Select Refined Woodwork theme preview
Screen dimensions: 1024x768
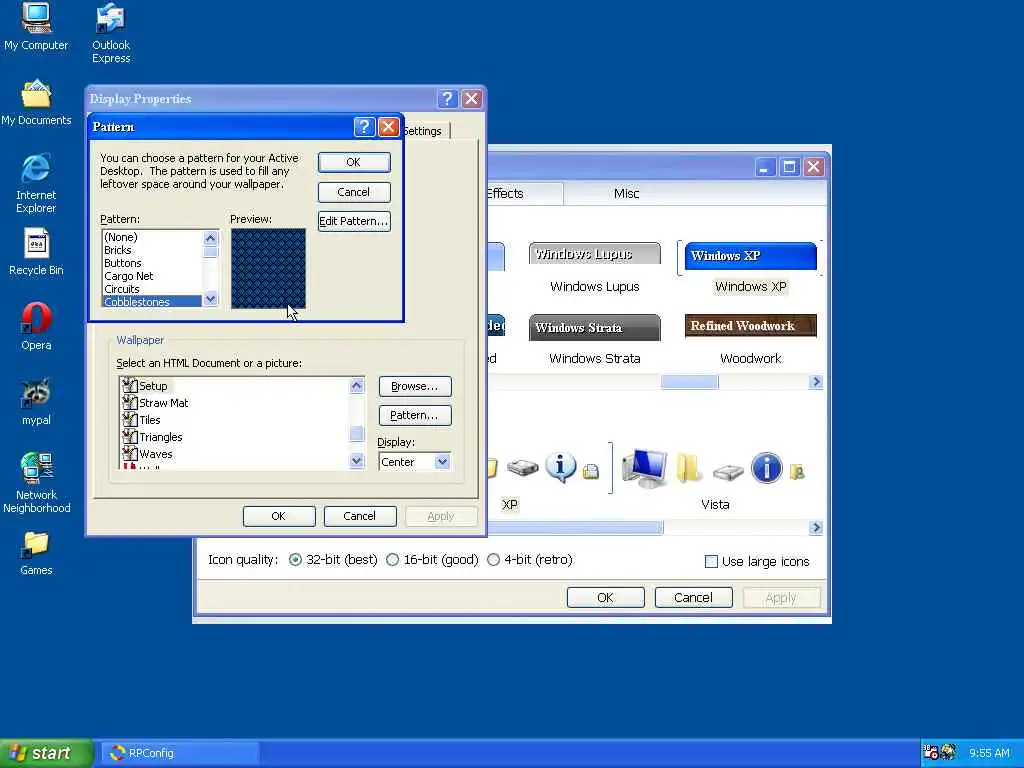tap(750, 326)
